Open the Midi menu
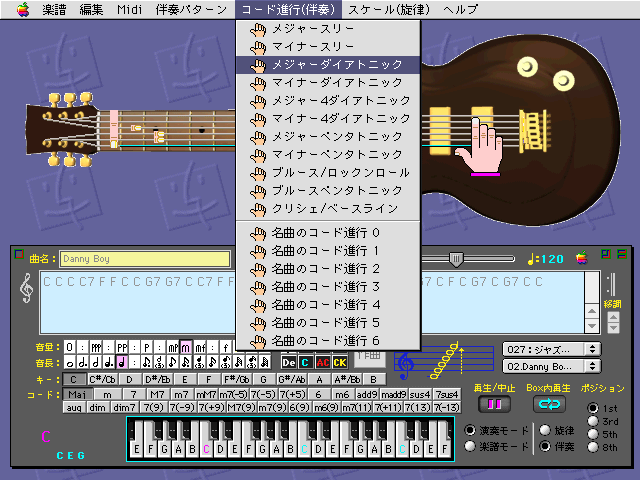640x480 pixels. pos(129,9)
